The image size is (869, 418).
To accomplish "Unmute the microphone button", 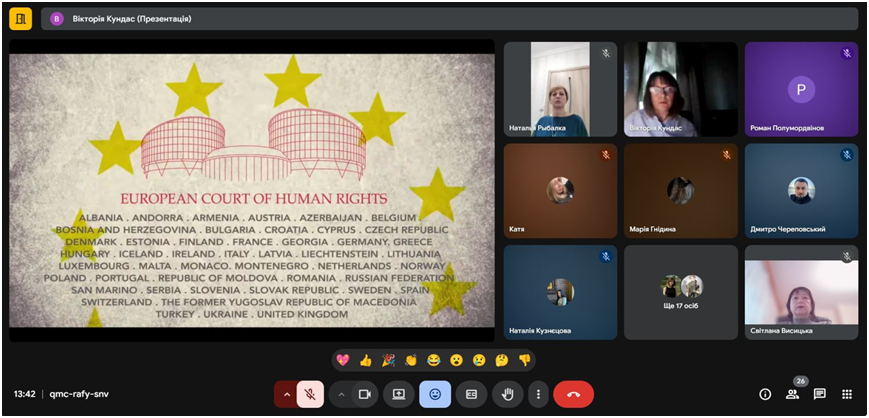I will pyautogui.click(x=311, y=394).
